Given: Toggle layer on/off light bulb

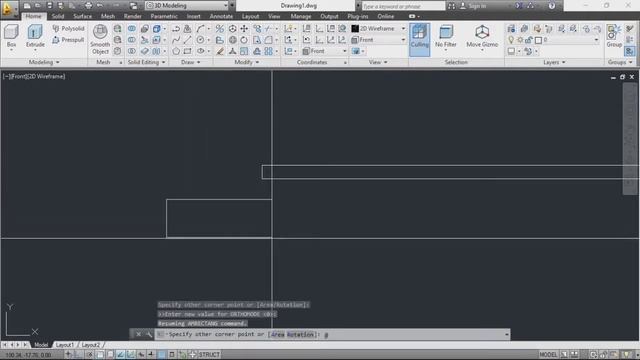Looking at the screenshot, I should (511, 40).
